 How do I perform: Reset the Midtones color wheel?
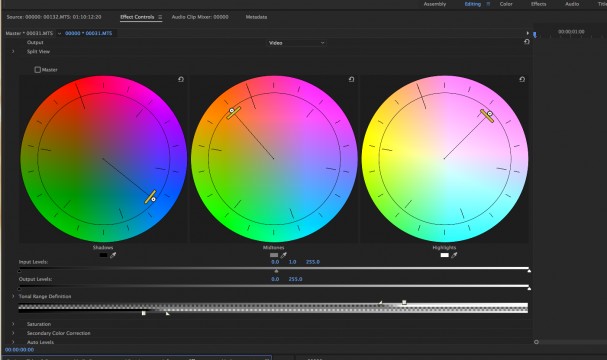click(352, 79)
